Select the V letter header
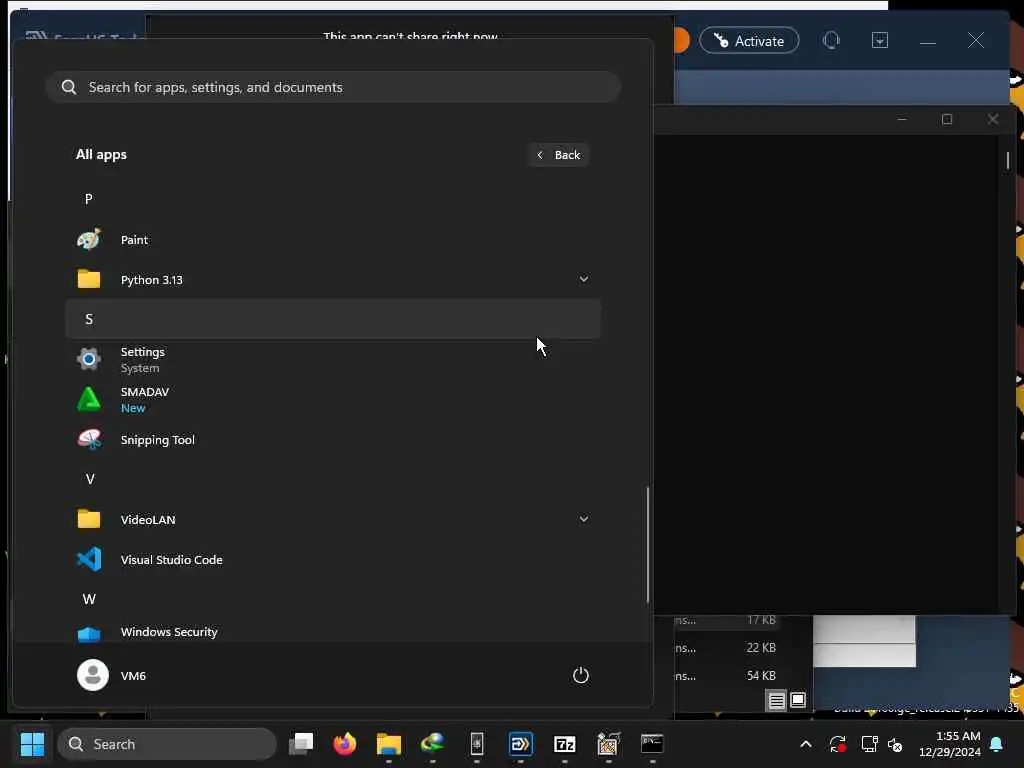The image size is (1024, 768). click(x=90, y=479)
